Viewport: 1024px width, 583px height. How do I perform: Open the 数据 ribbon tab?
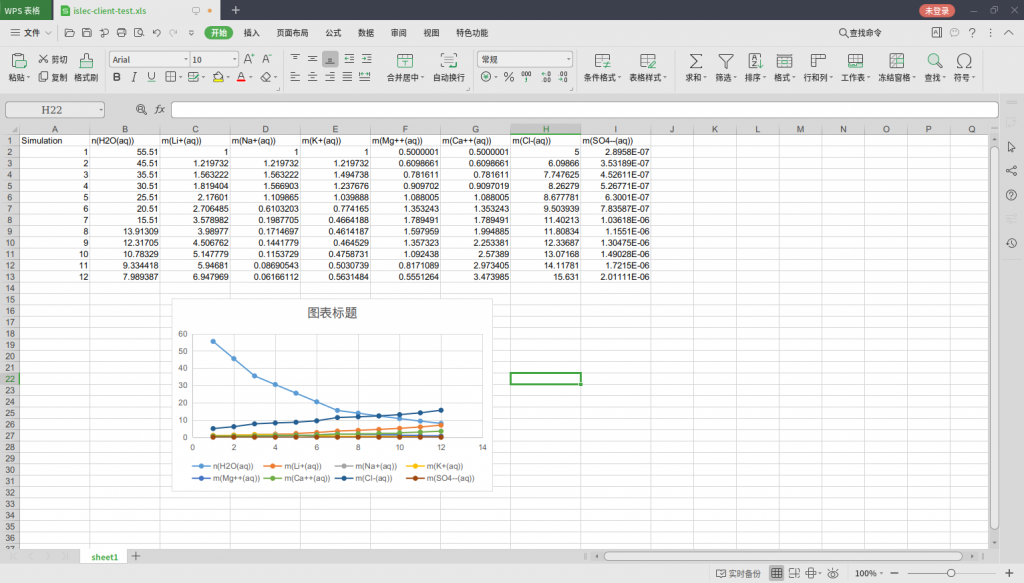[366, 33]
